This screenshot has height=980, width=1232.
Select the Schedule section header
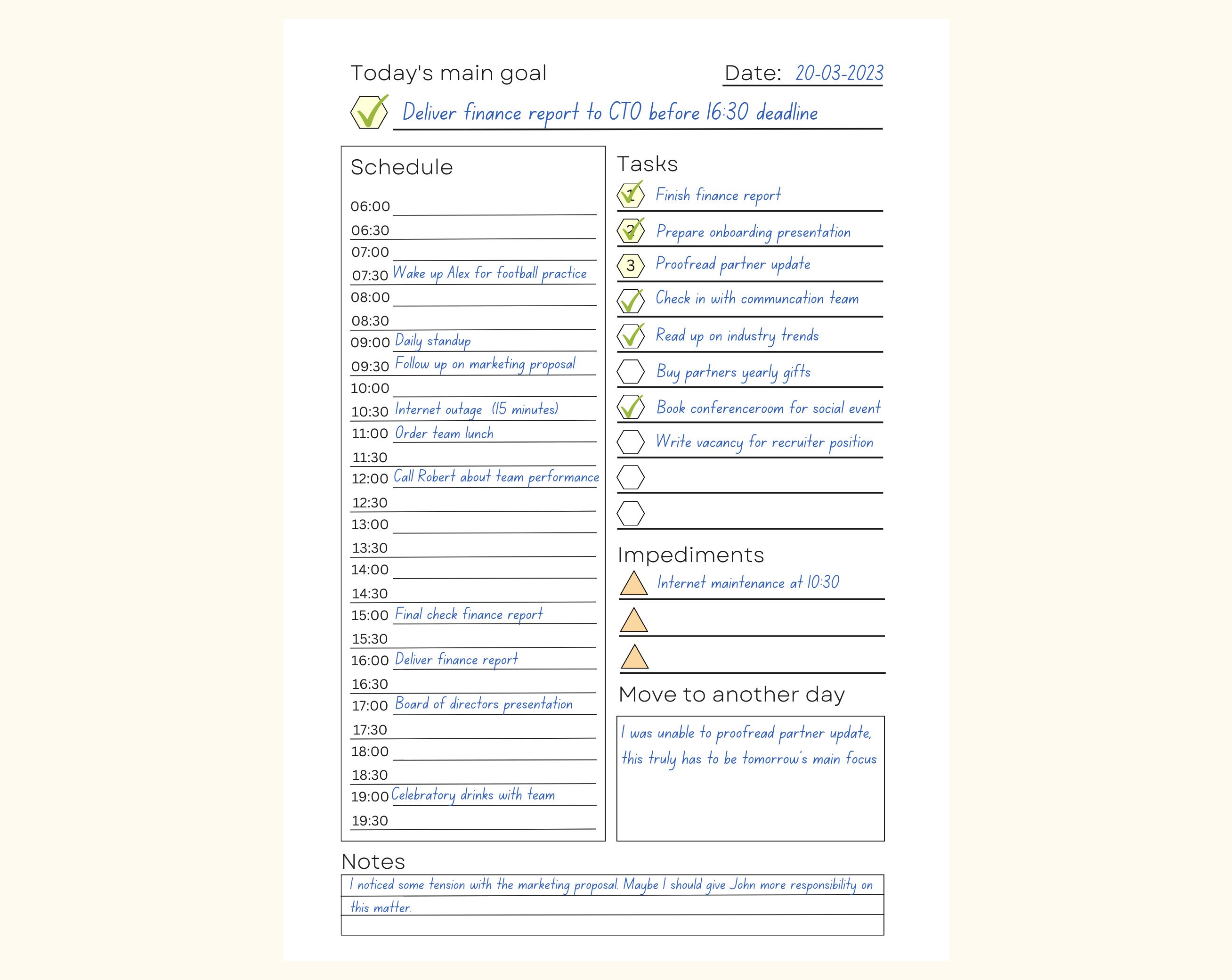402,167
